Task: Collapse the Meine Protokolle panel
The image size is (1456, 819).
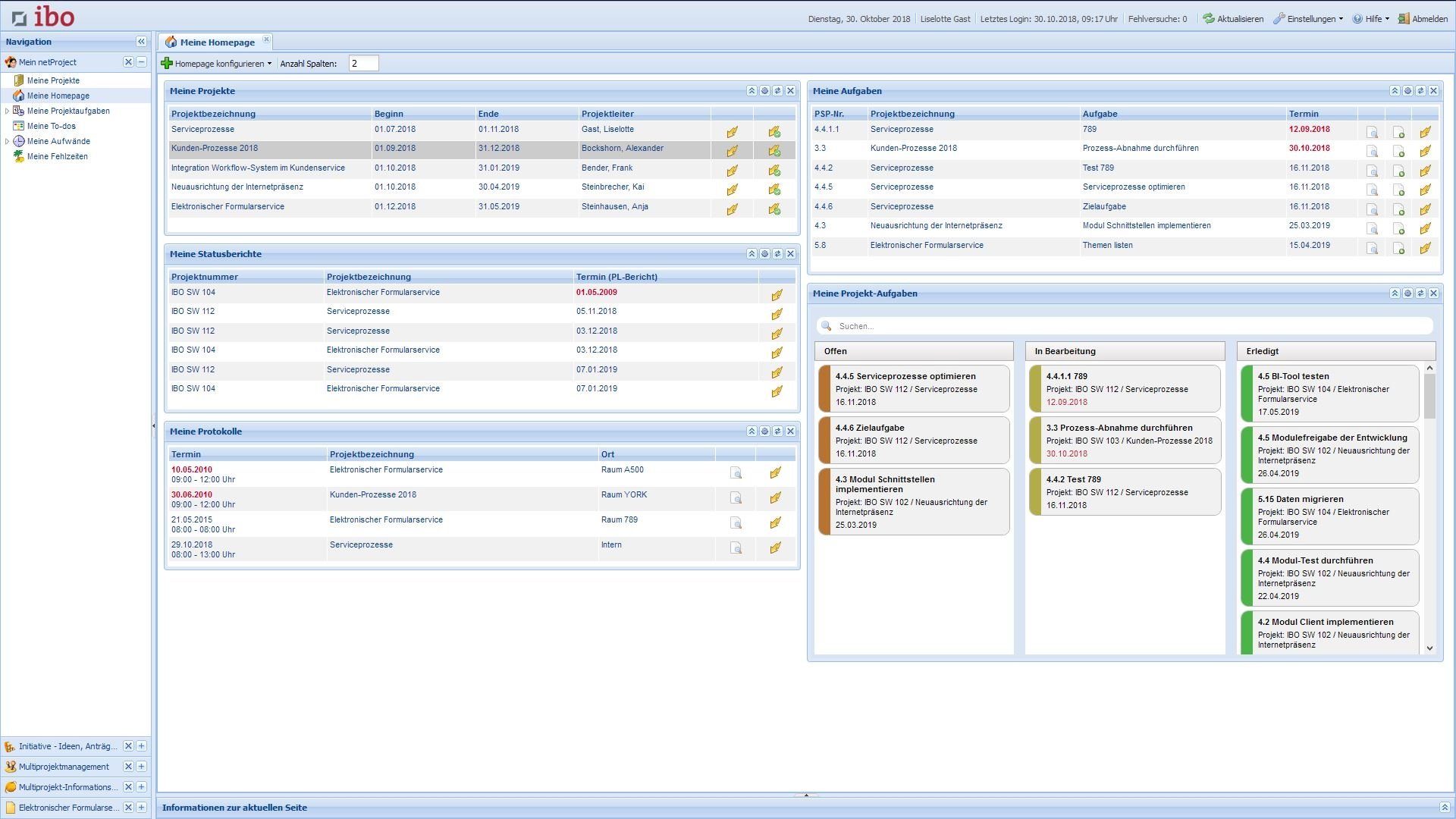Action: (x=752, y=431)
